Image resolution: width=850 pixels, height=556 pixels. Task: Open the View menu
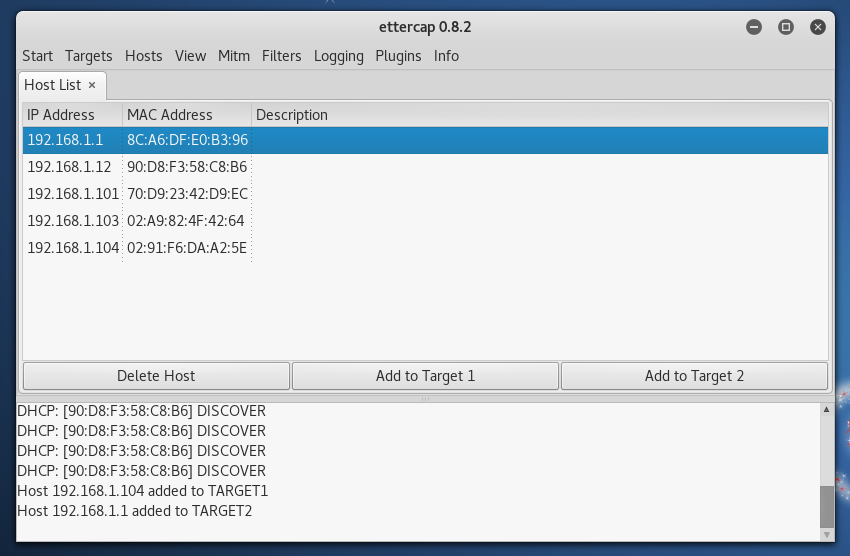pyautogui.click(x=190, y=56)
